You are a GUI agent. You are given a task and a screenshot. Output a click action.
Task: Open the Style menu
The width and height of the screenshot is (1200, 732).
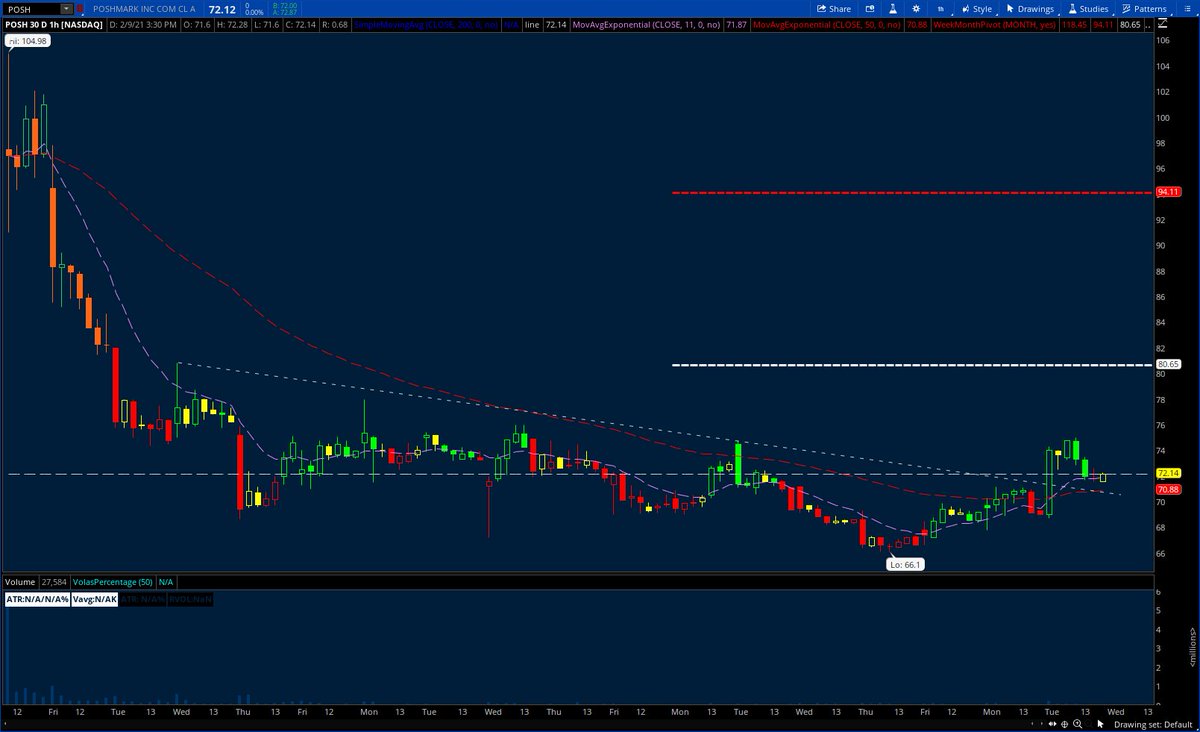(976, 9)
